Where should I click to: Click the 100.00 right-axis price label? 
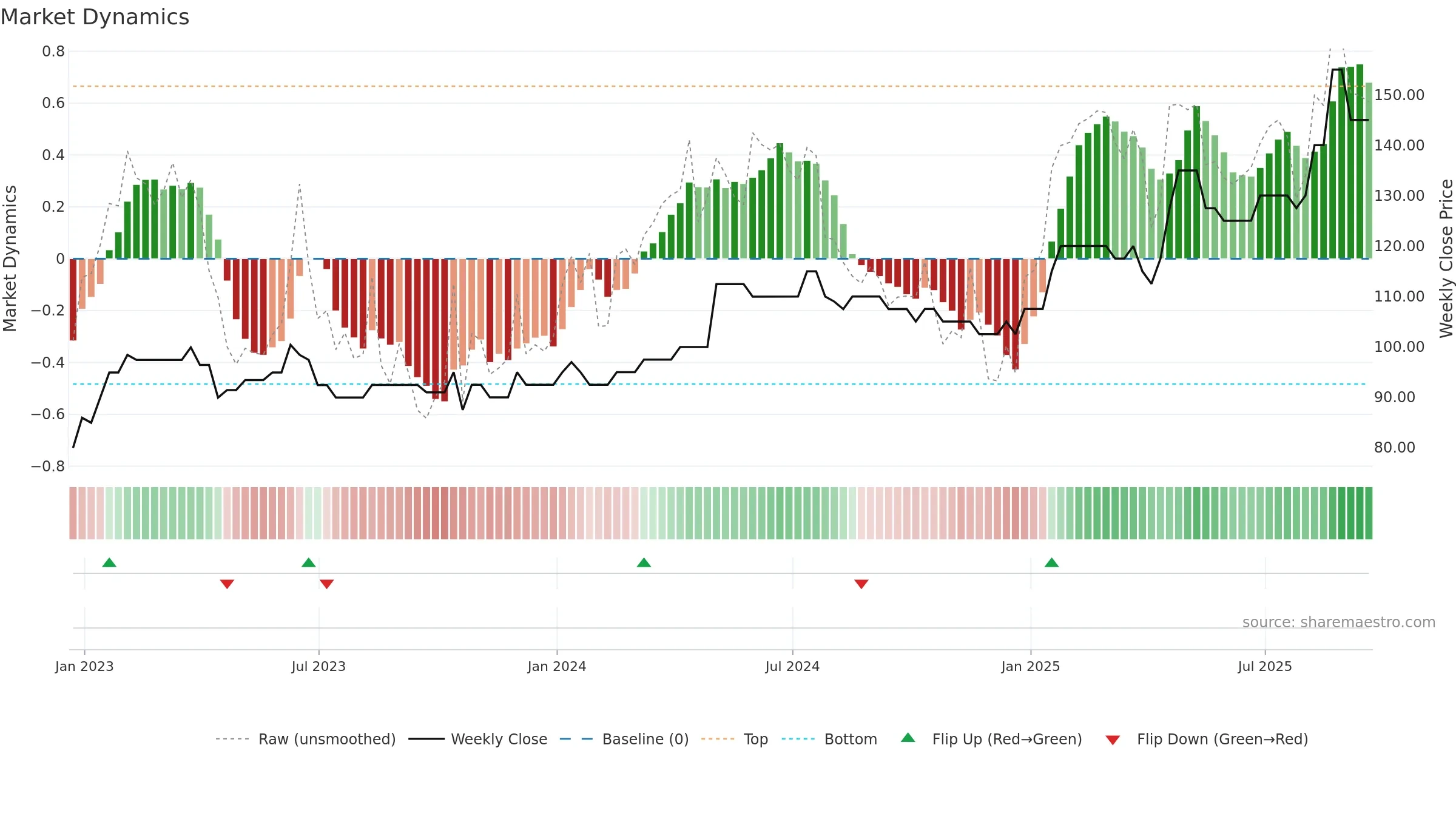coord(1399,346)
